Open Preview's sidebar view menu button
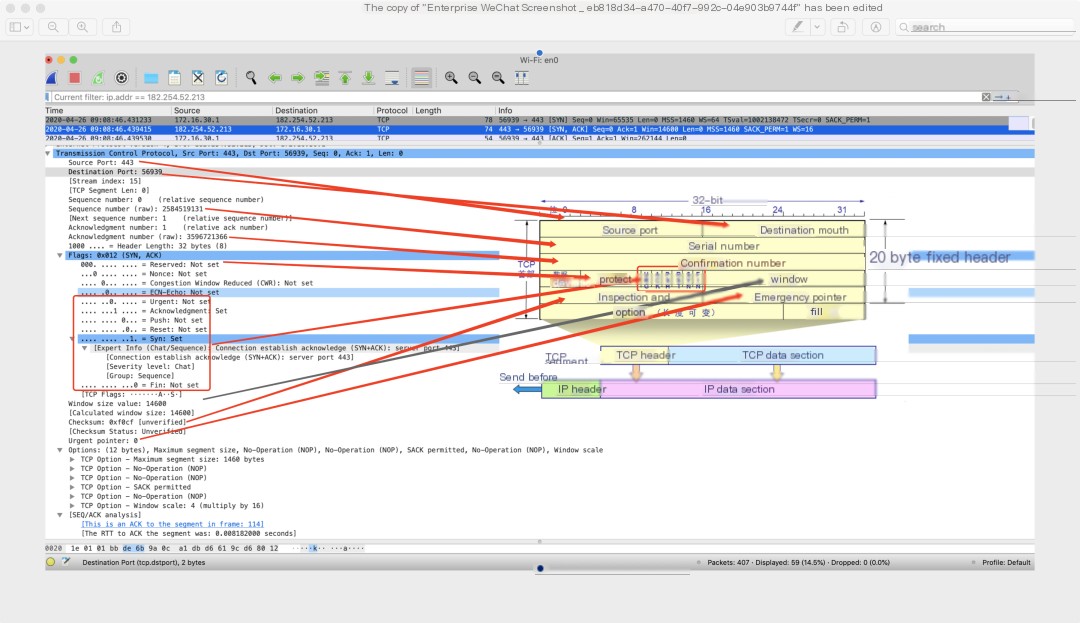The height and width of the screenshot is (623, 1080). point(19,27)
